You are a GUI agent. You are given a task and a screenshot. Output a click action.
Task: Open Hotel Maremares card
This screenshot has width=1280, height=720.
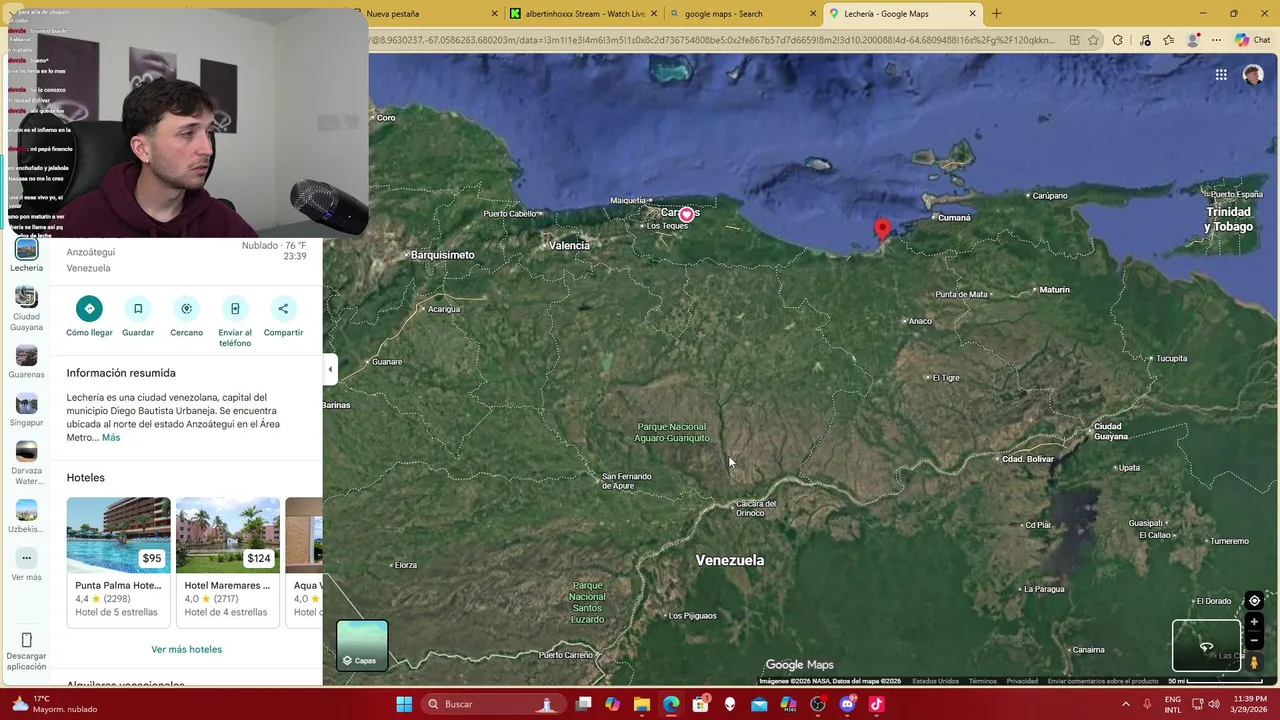(228, 561)
